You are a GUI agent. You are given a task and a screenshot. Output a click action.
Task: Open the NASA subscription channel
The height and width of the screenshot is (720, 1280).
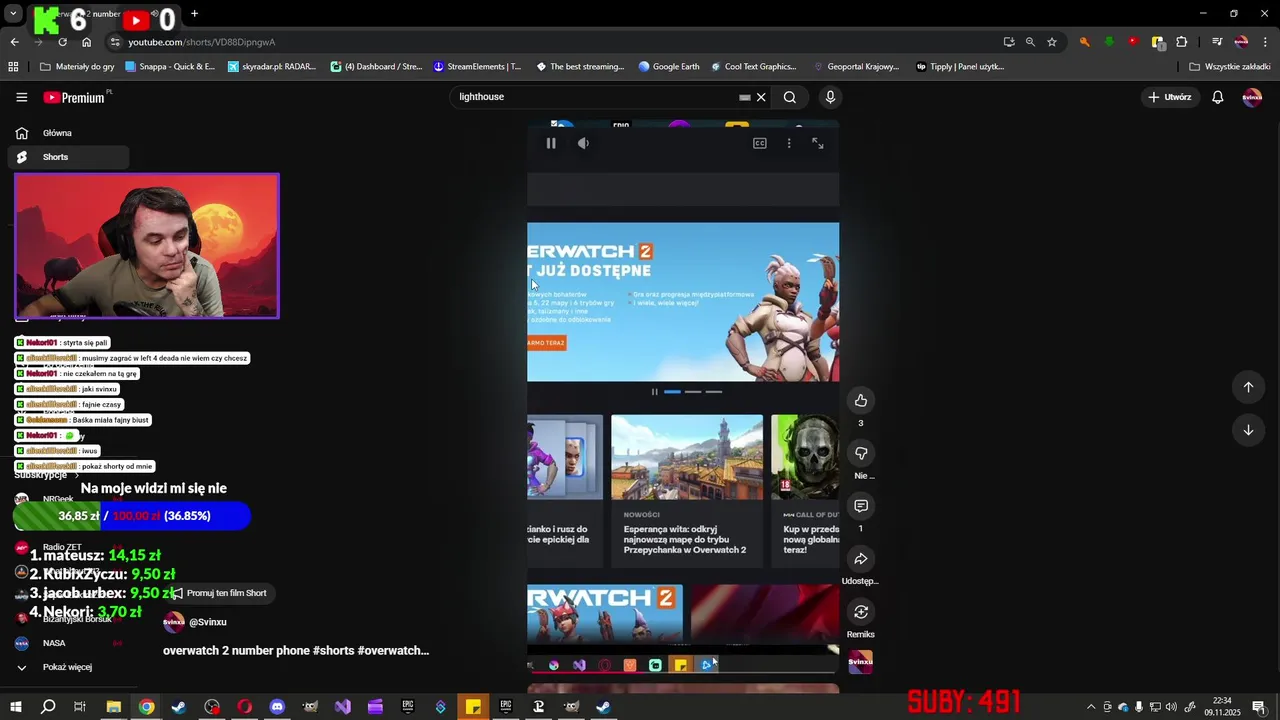click(x=68, y=643)
